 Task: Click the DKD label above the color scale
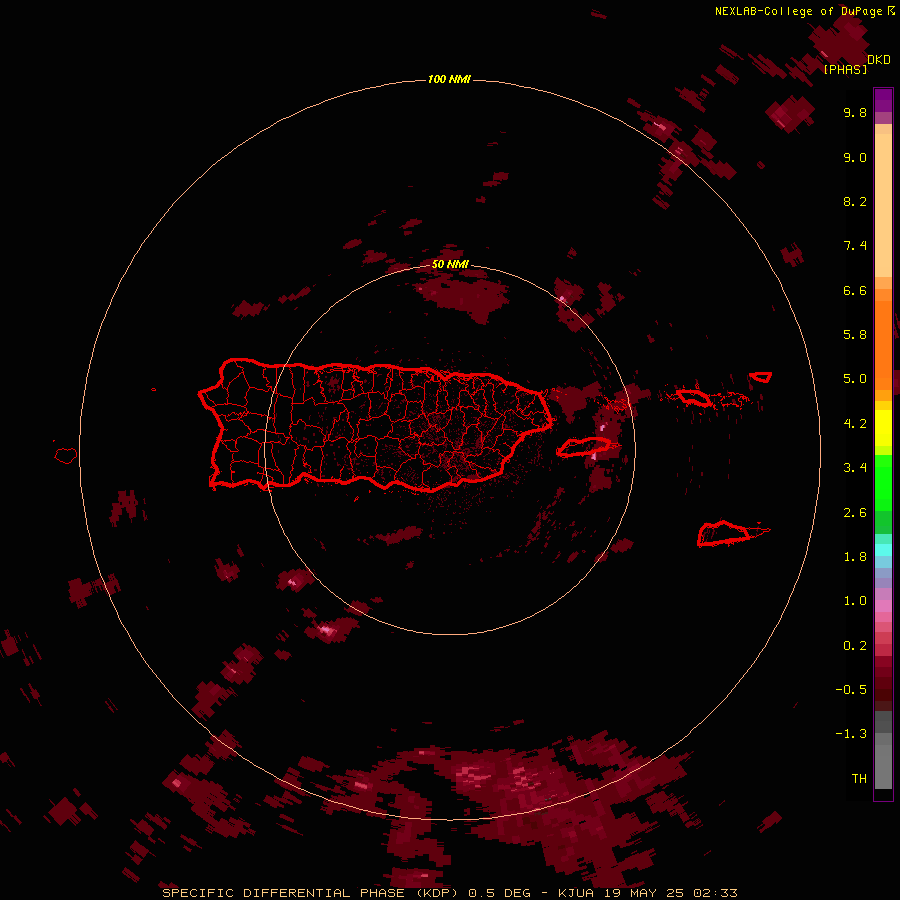[x=879, y=60]
